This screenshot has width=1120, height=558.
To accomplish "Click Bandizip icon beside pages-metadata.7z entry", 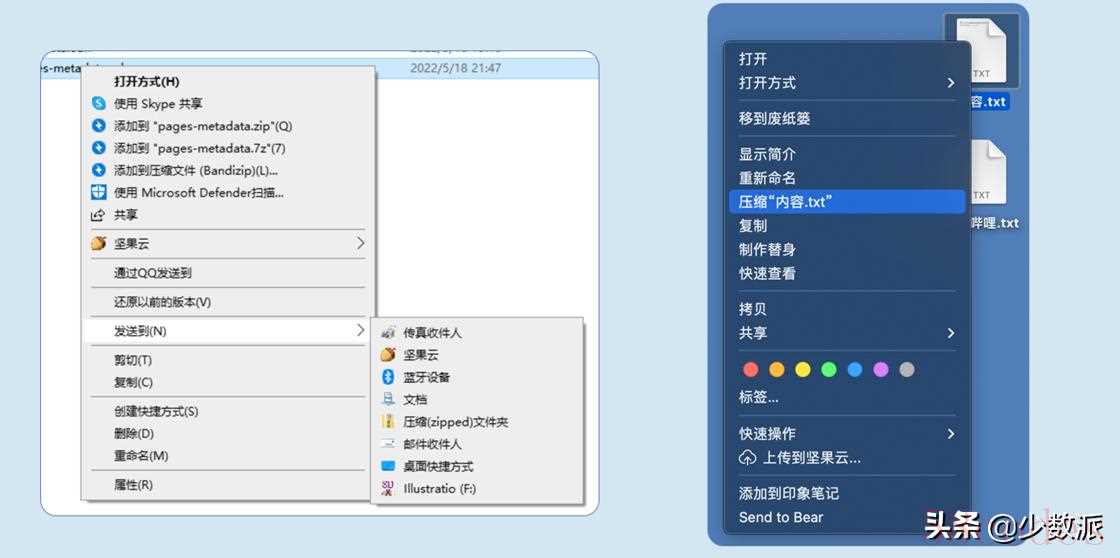I will [x=99, y=148].
